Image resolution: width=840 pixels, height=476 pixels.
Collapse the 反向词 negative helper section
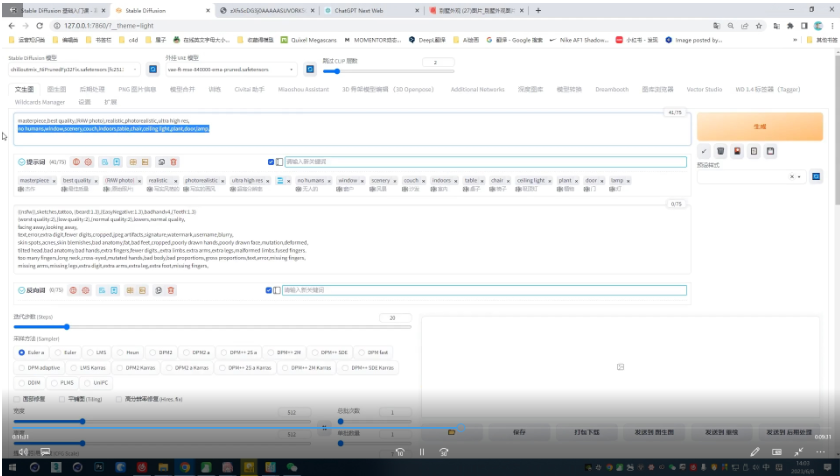click(21, 290)
